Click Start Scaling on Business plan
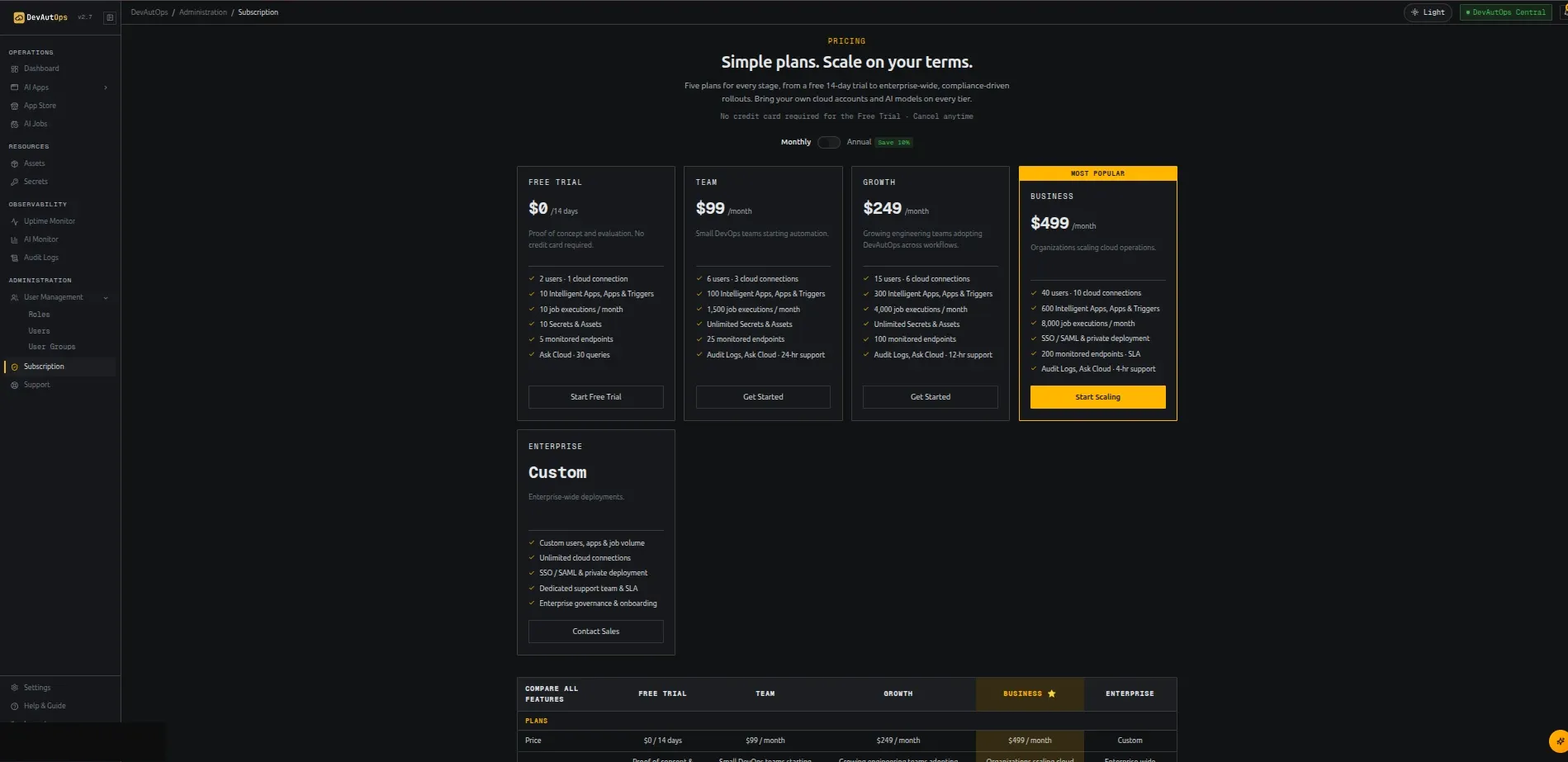The width and height of the screenshot is (1568, 762). pyautogui.click(x=1097, y=397)
